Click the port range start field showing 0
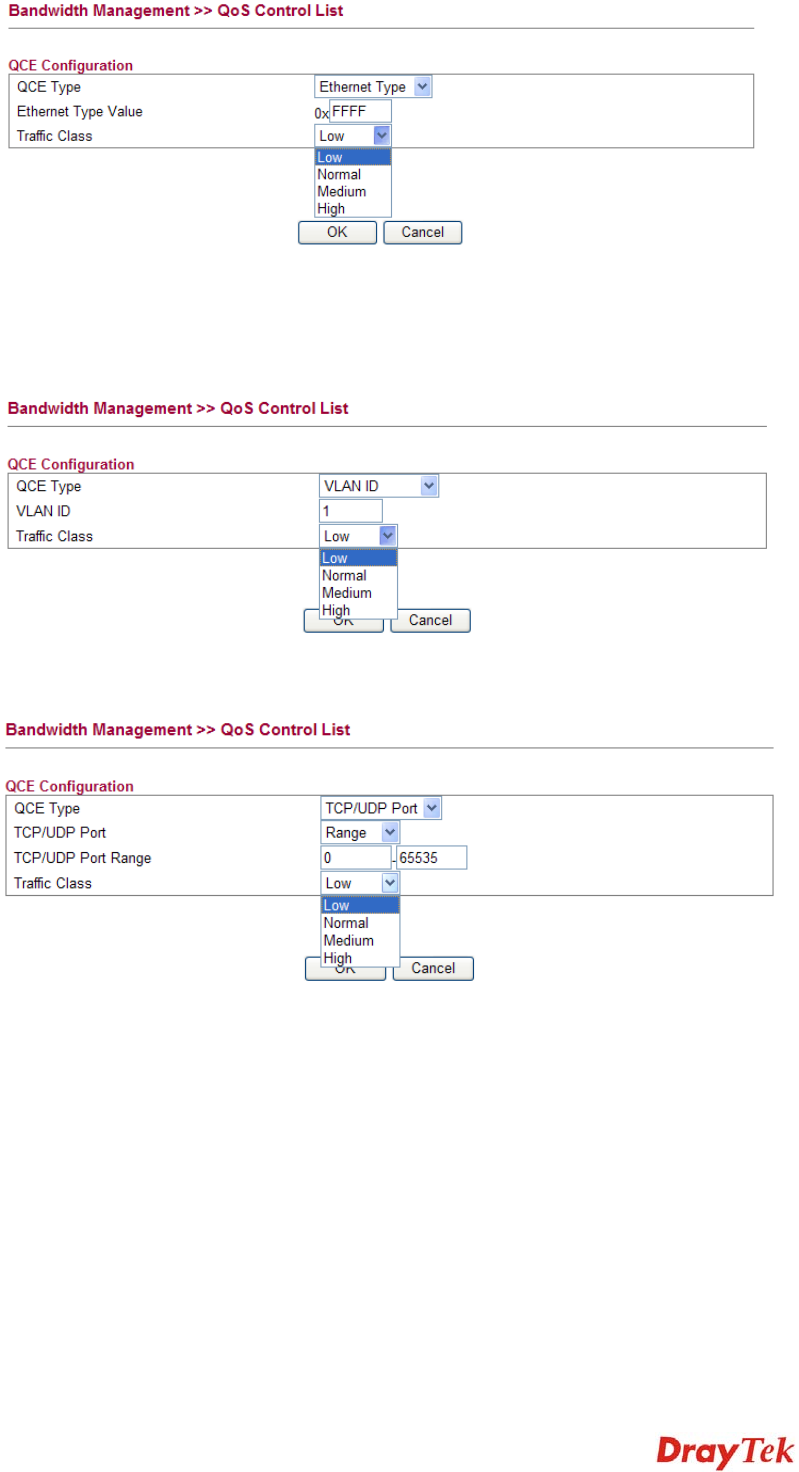Image resolution: width=799 pixels, height=1472 pixels. point(355,858)
